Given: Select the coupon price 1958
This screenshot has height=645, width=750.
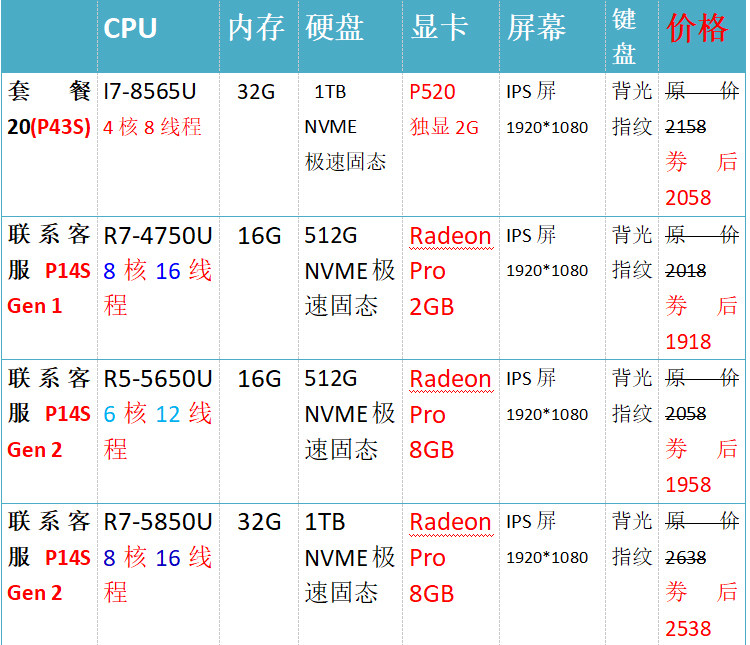Looking at the screenshot, I should 688,485.
